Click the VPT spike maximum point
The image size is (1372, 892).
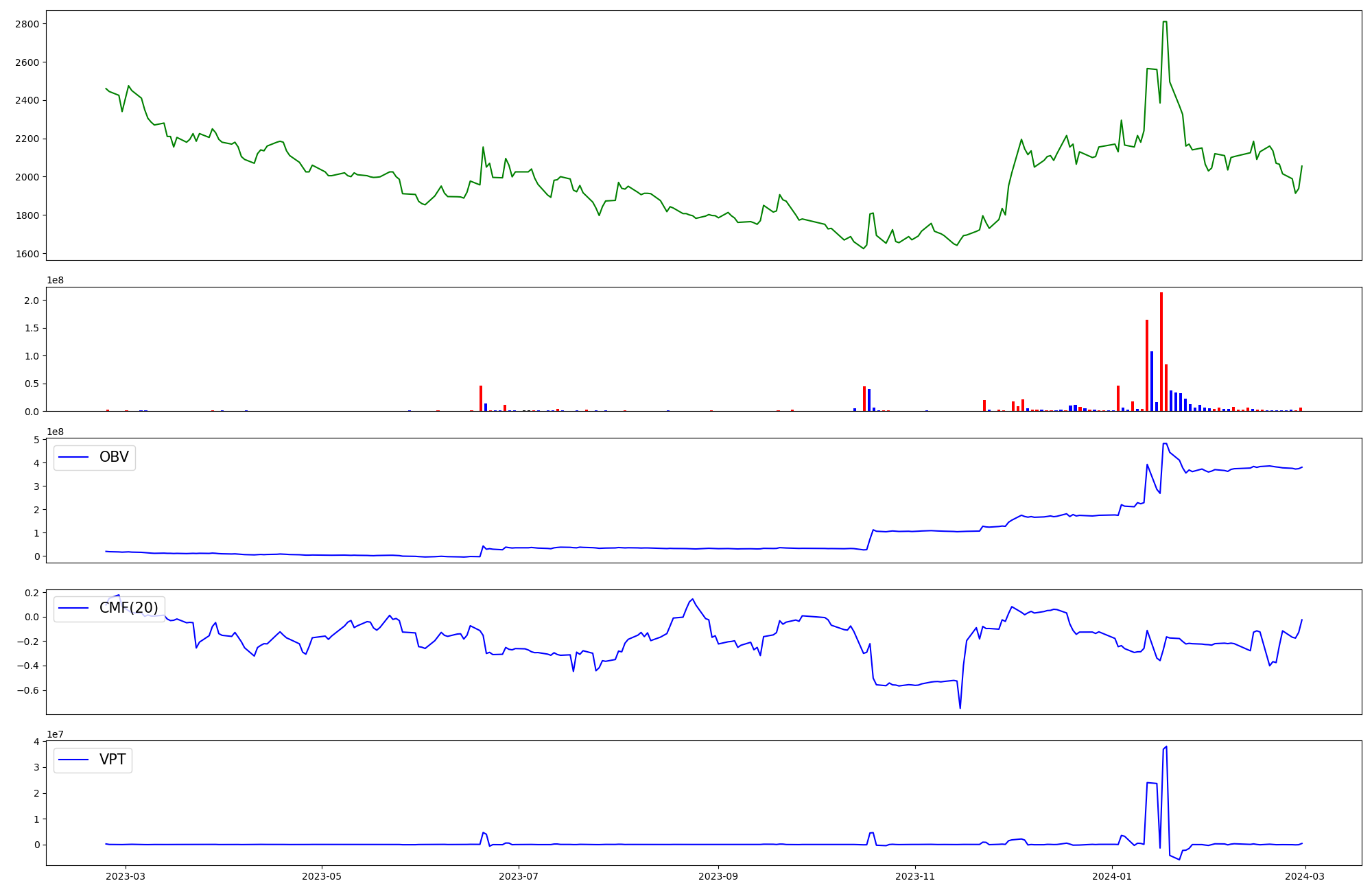pyautogui.click(x=1166, y=747)
